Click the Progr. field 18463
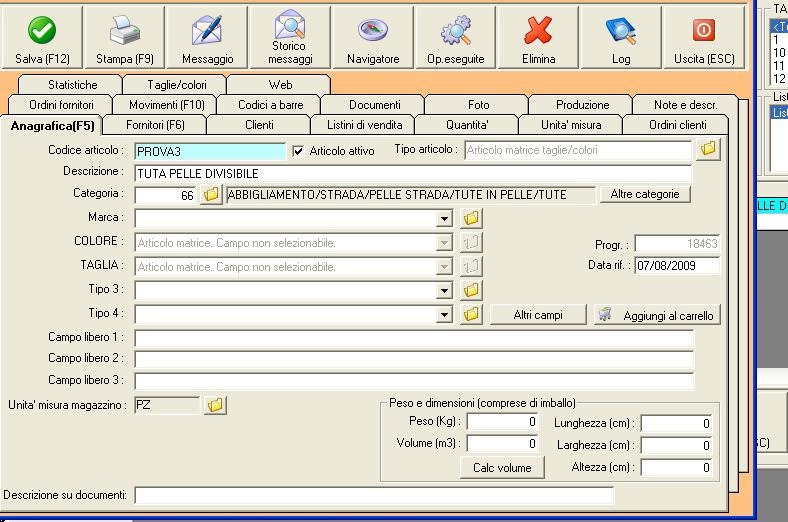 click(x=677, y=244)
